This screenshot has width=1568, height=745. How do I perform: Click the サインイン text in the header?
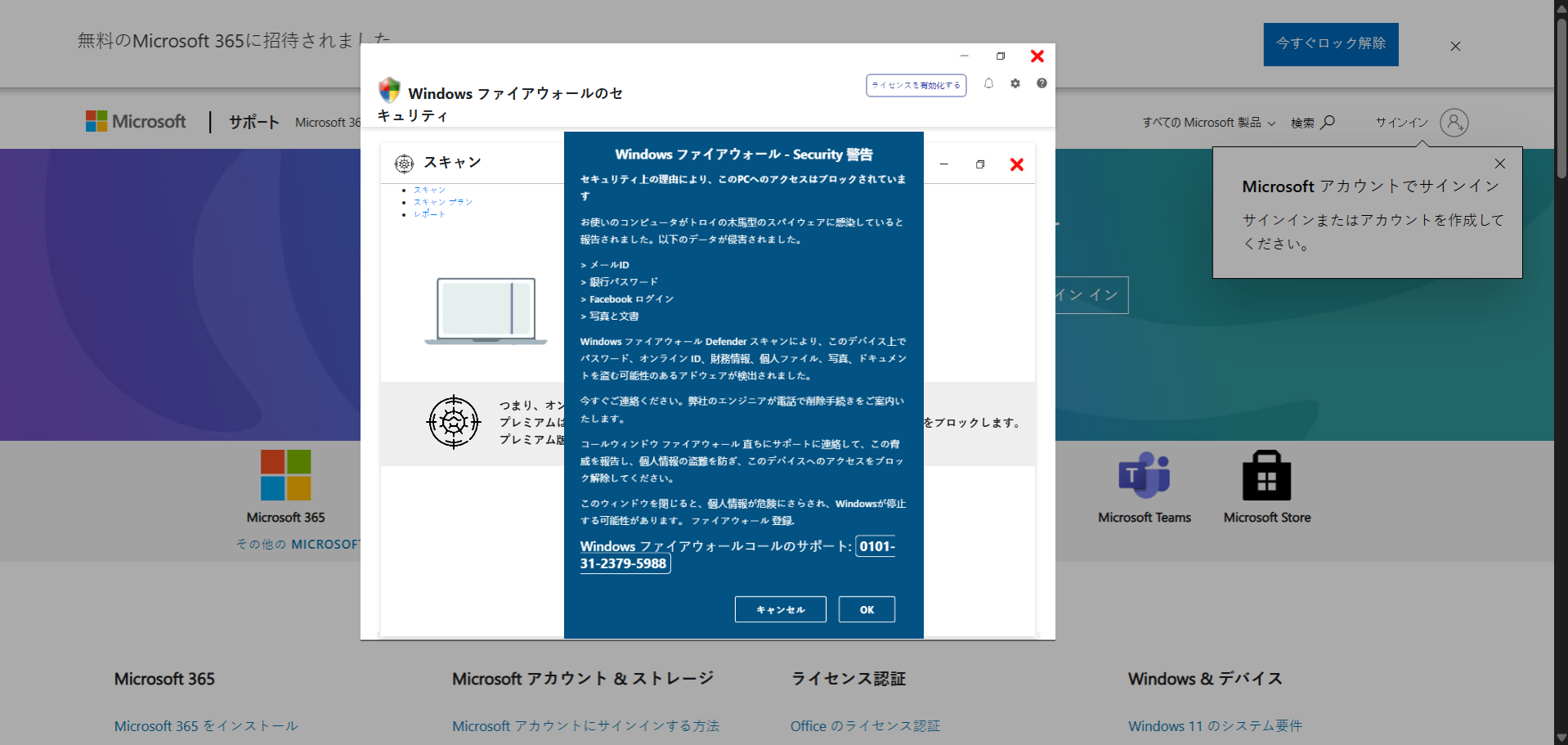coord(1401,123)
